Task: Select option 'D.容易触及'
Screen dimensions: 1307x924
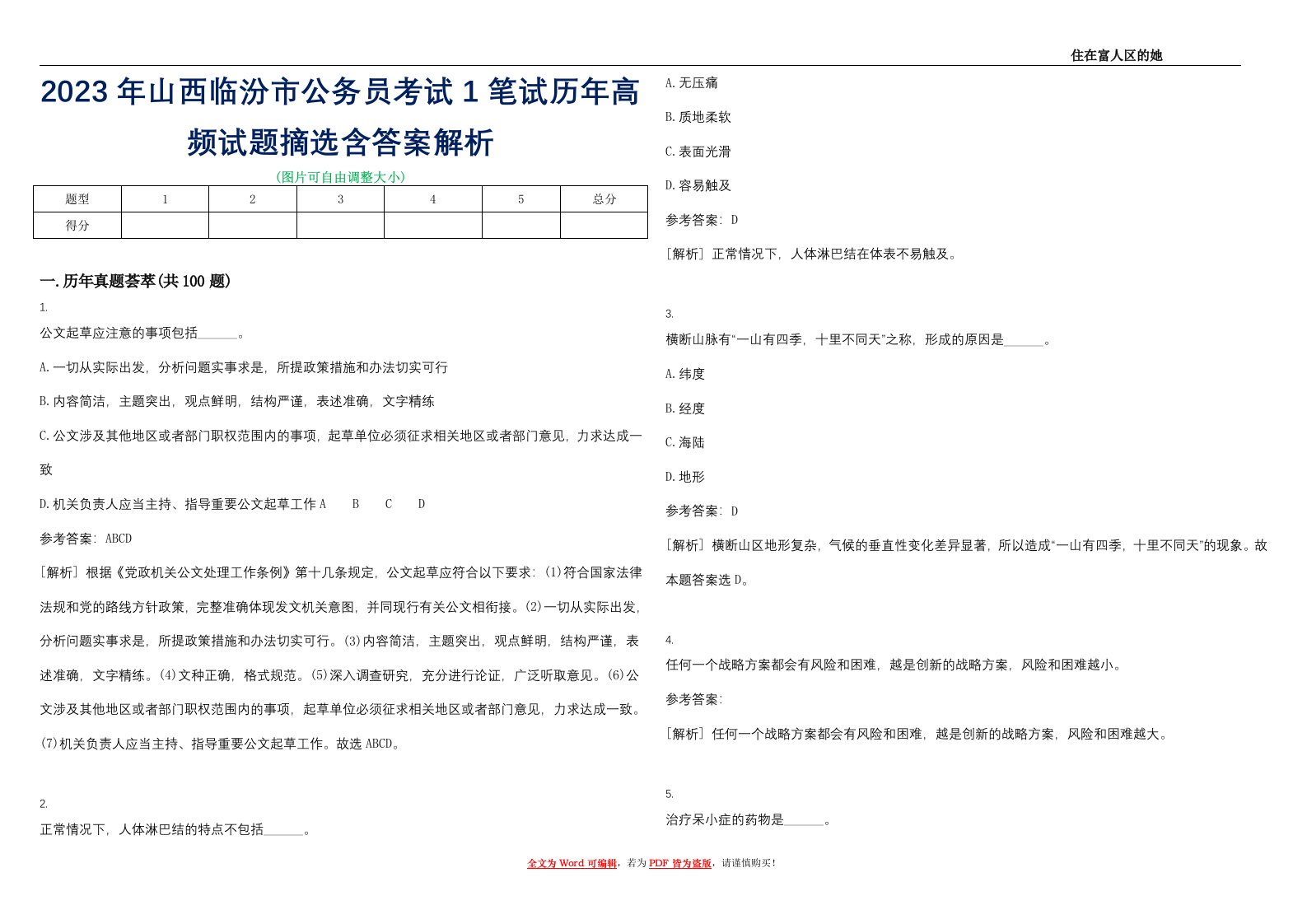Action: tap(698, 186)
